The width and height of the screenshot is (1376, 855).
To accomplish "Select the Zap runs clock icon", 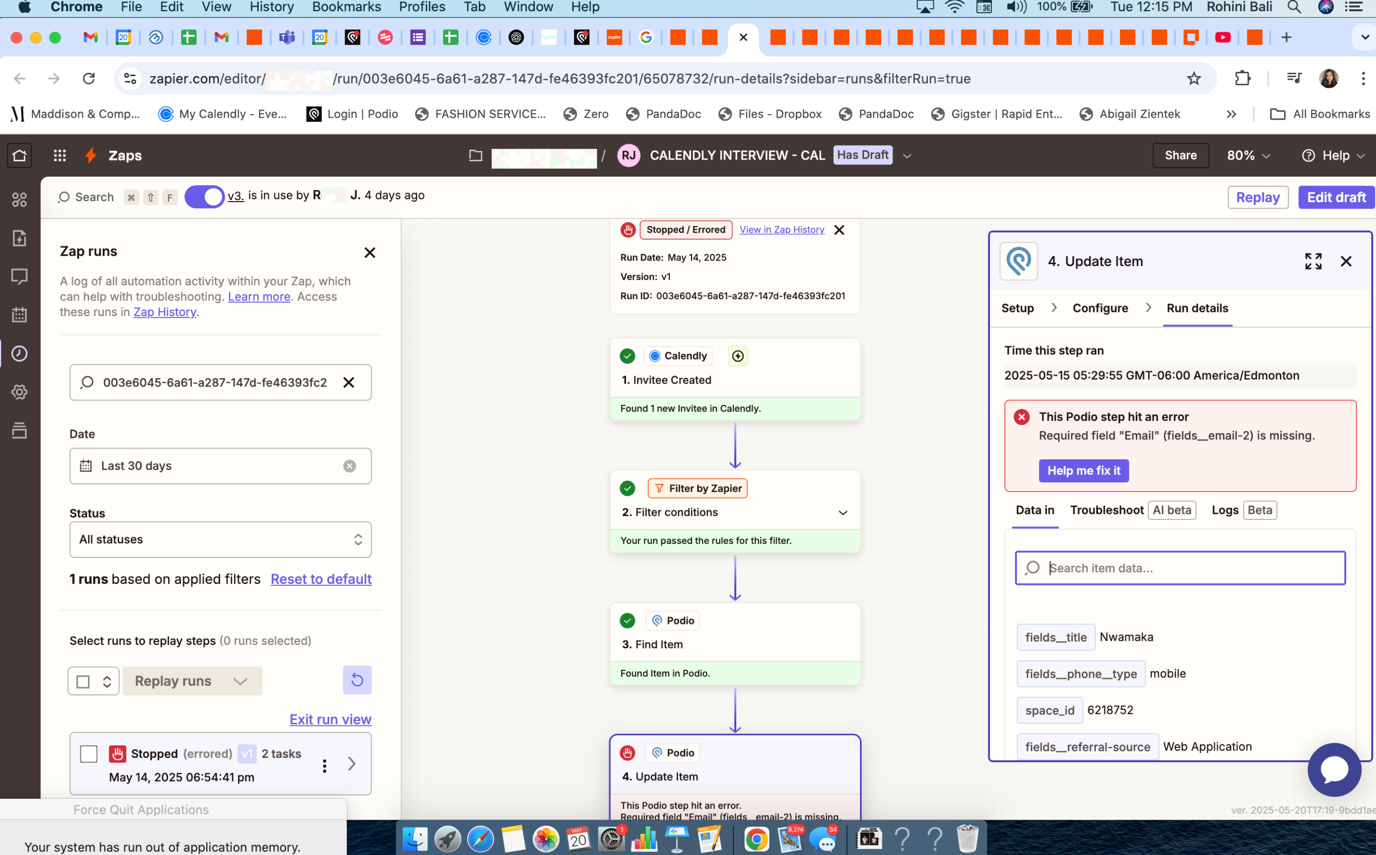I will [x=19, y=353].
